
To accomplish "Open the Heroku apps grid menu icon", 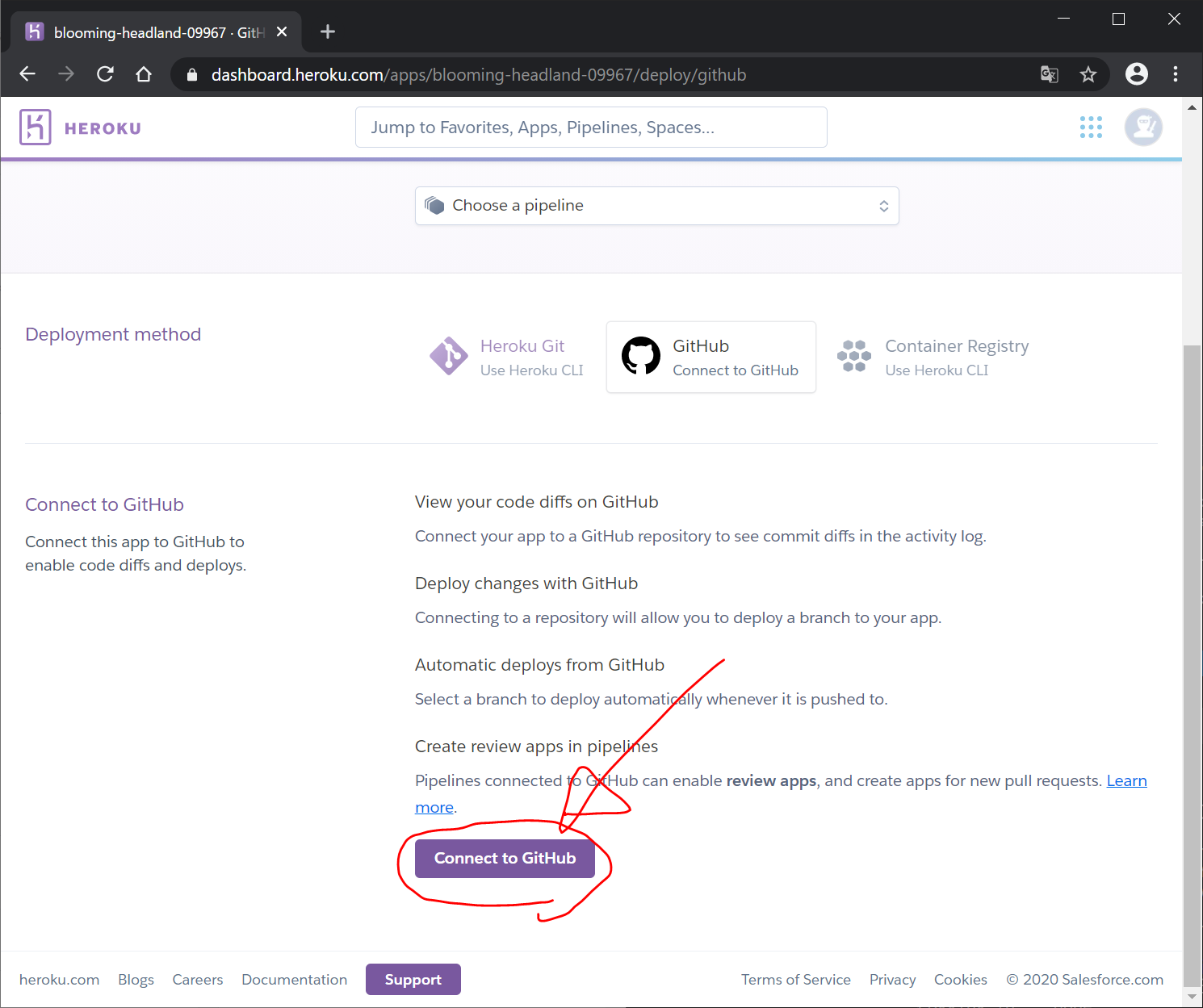I will click(1091, 127).
